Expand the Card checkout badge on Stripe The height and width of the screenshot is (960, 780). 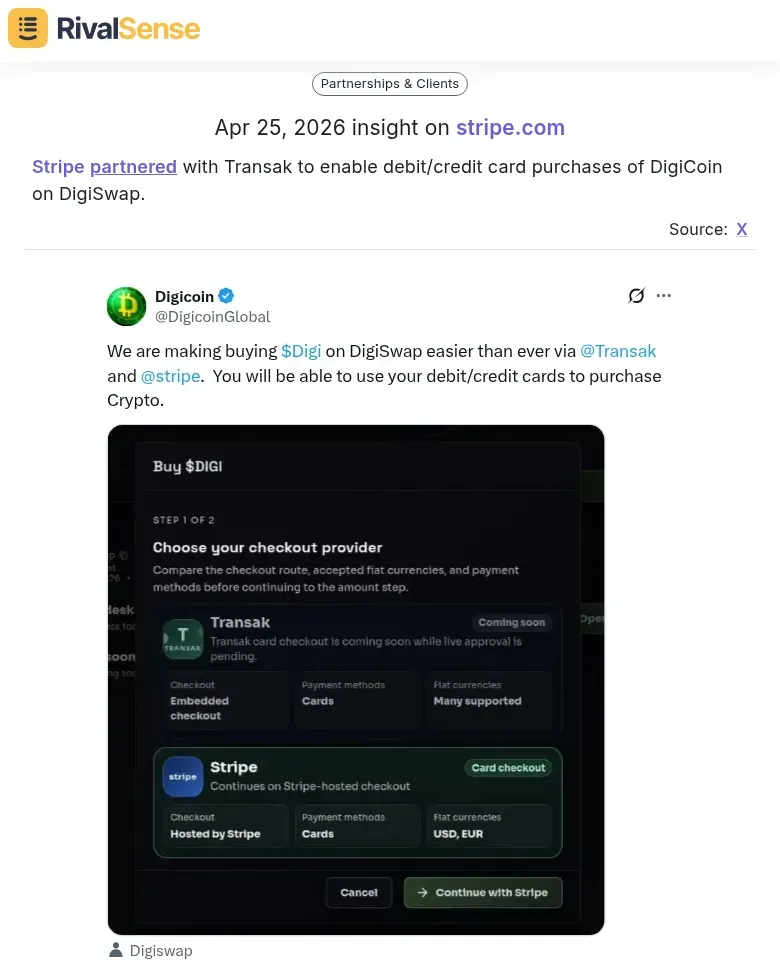click(x=508, y=767)
